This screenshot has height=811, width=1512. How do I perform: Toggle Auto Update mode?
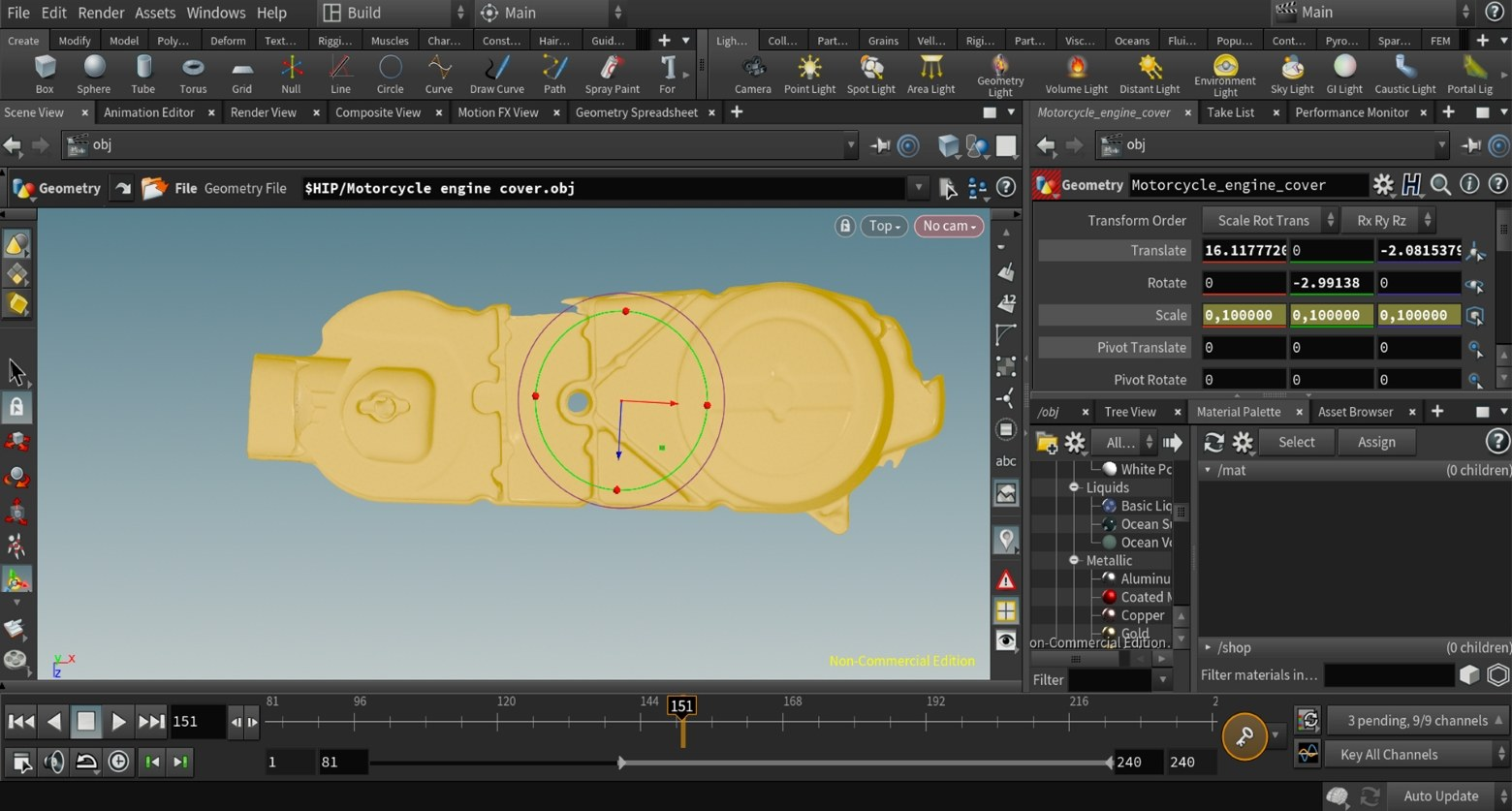coord(1440,795)
